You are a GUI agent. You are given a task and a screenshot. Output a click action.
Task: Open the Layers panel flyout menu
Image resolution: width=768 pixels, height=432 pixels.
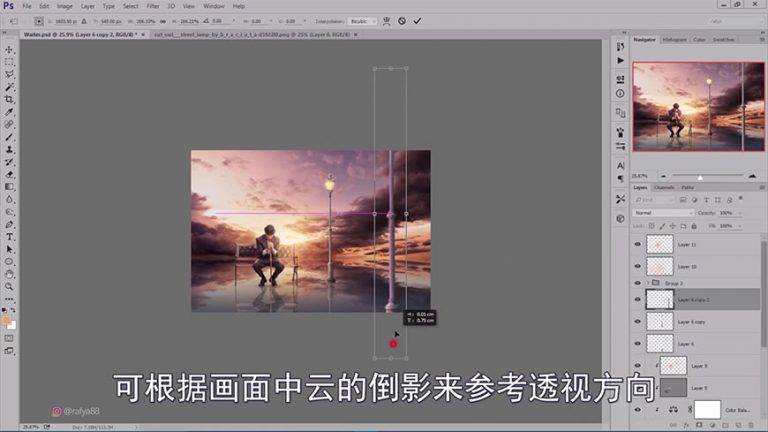click(762, 188)
